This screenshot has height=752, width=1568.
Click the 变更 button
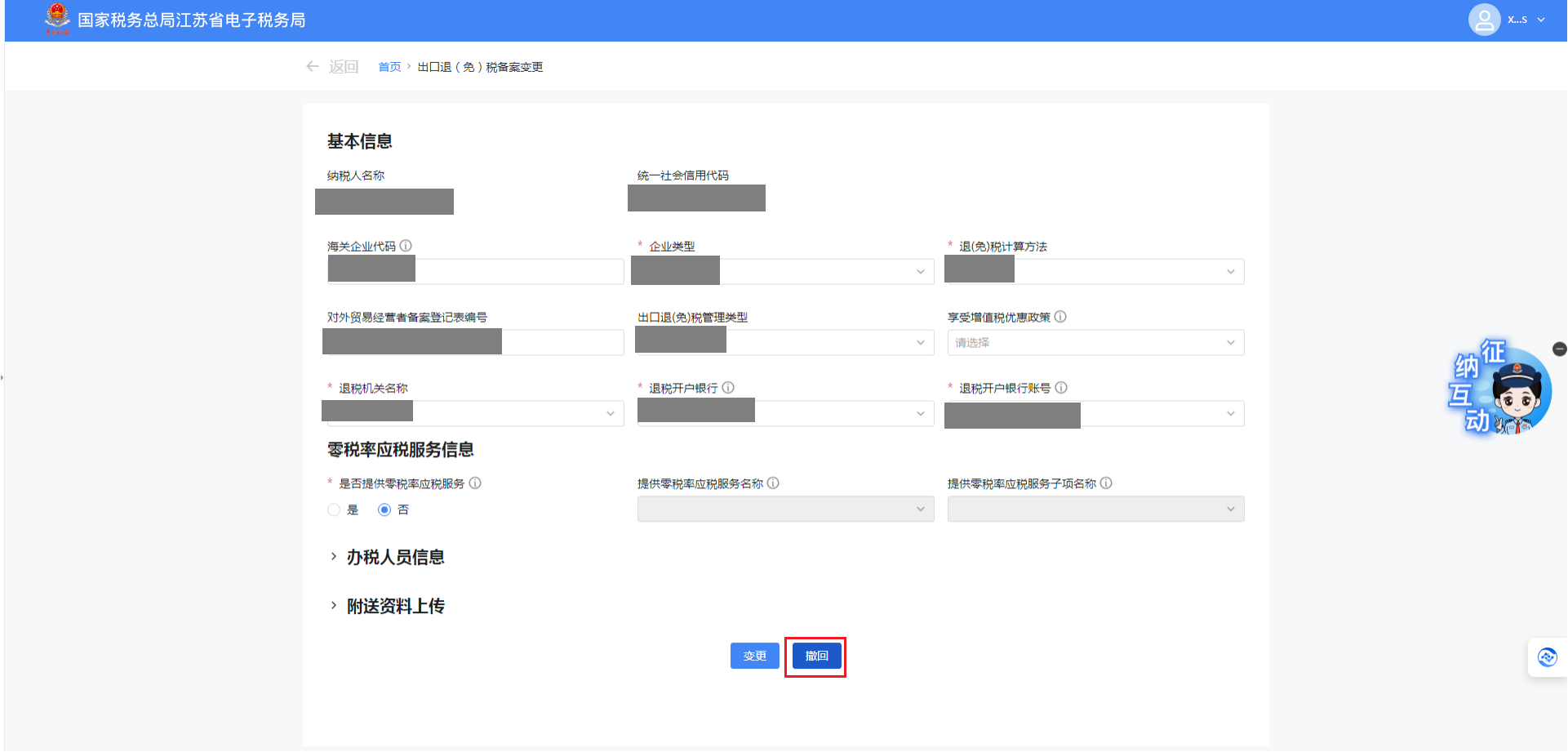754,656
